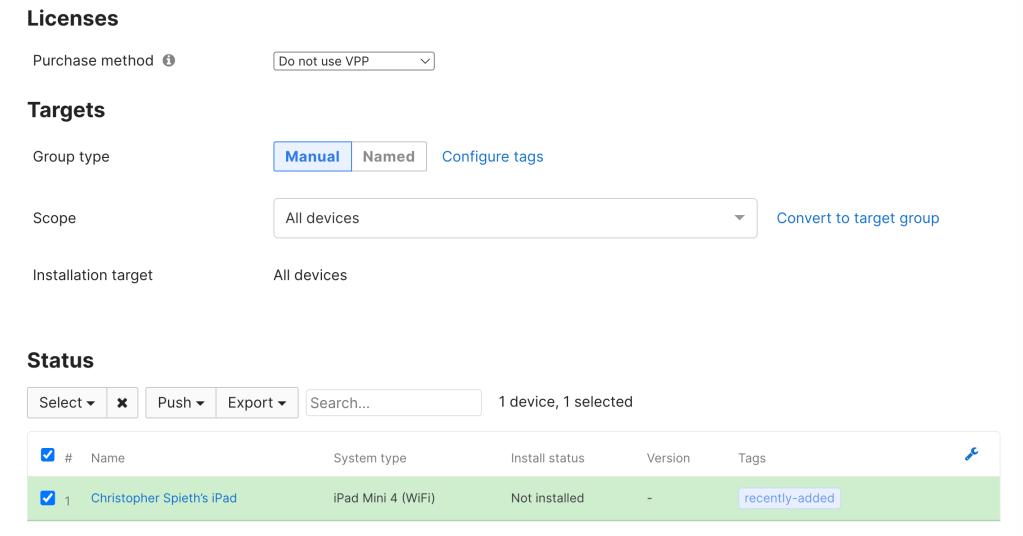Click the recently-added tag

coord(789,498)
